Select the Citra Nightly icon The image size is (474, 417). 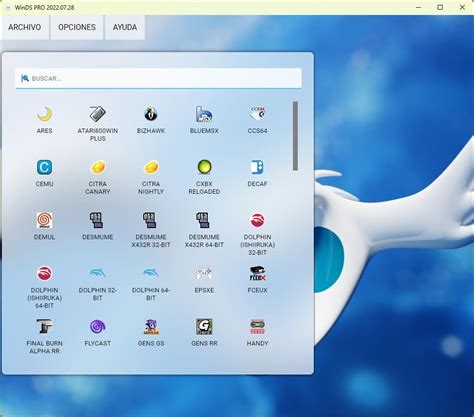pos(151,167)
